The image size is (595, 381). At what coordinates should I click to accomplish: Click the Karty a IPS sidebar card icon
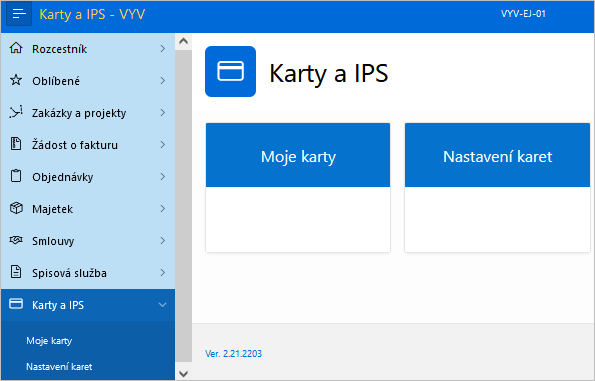pyautogui.click(x=16, y=304)
